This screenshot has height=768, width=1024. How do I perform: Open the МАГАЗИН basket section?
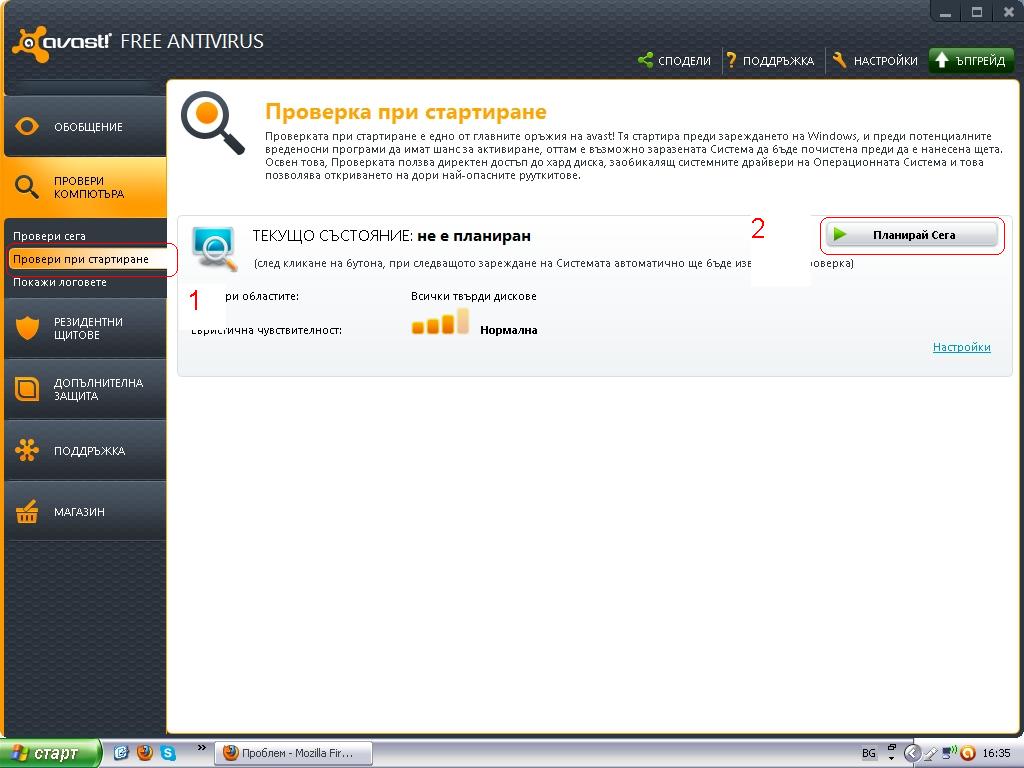[x=85, y=511]
